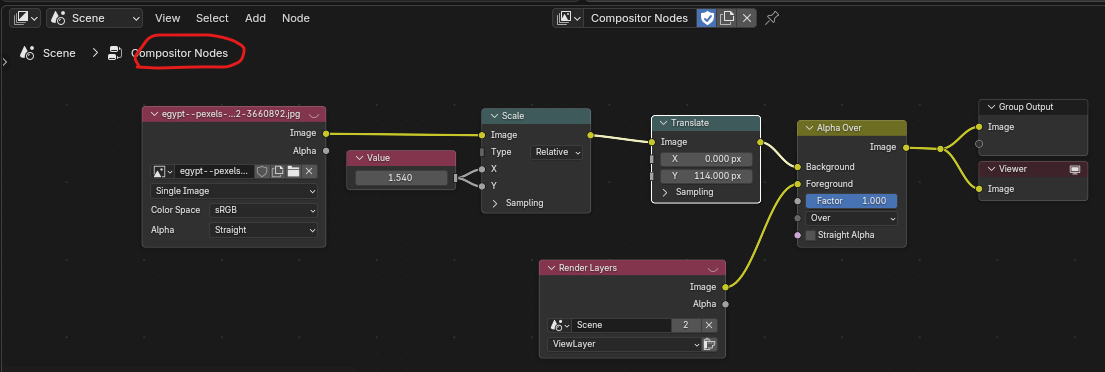Open the image browse dropdown in image node
Viewport: 1105px width, 372px height.
click(162, 171)
